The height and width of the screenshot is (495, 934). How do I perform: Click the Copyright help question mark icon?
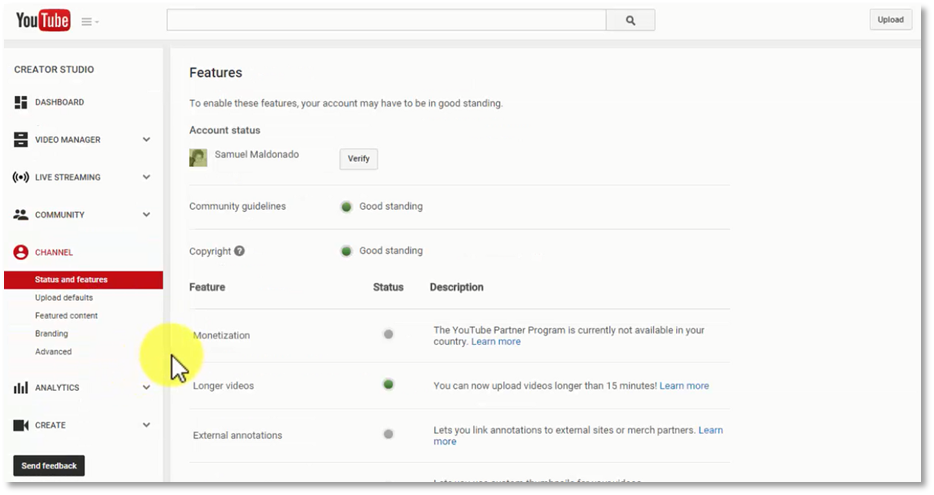(239, 251)
